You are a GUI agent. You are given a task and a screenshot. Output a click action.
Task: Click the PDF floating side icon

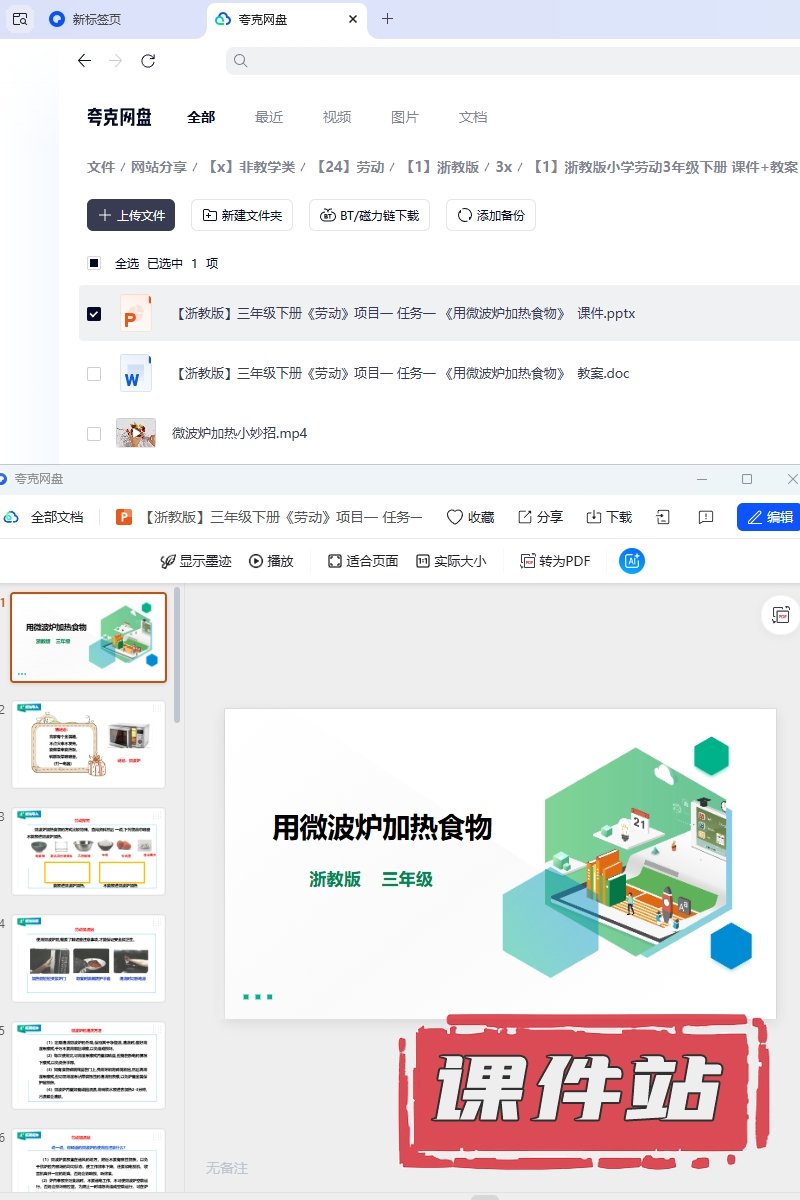click(781, 615)
